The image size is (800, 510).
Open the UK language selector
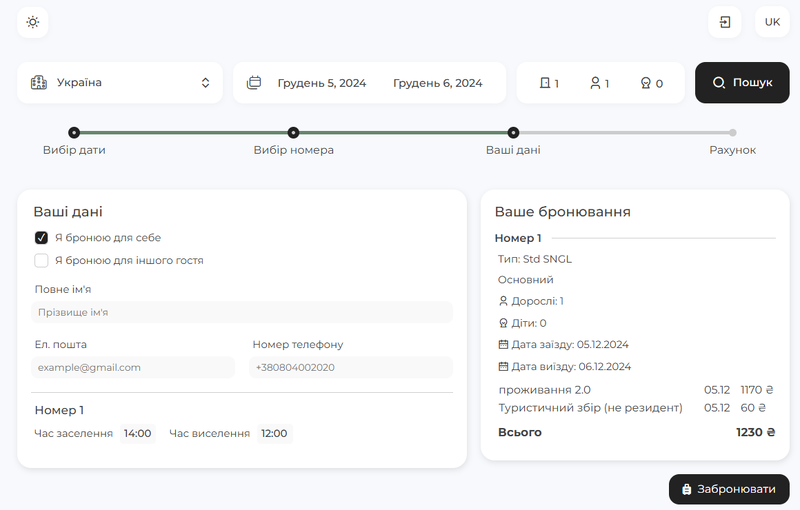[x=772, y=22]
